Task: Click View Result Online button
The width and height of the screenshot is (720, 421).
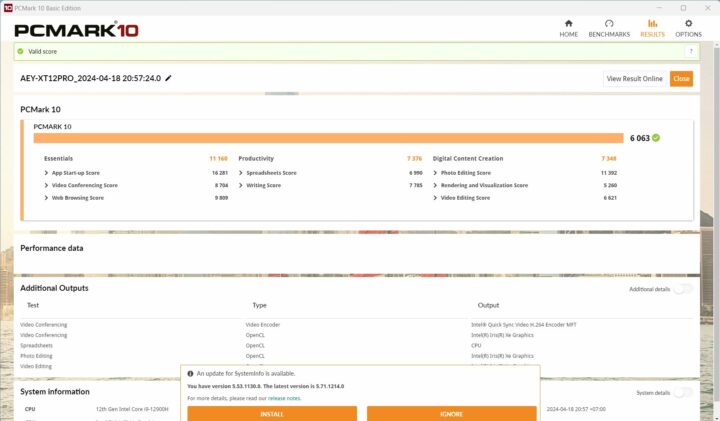Action: pyautogui.click(x=634, y=79)
